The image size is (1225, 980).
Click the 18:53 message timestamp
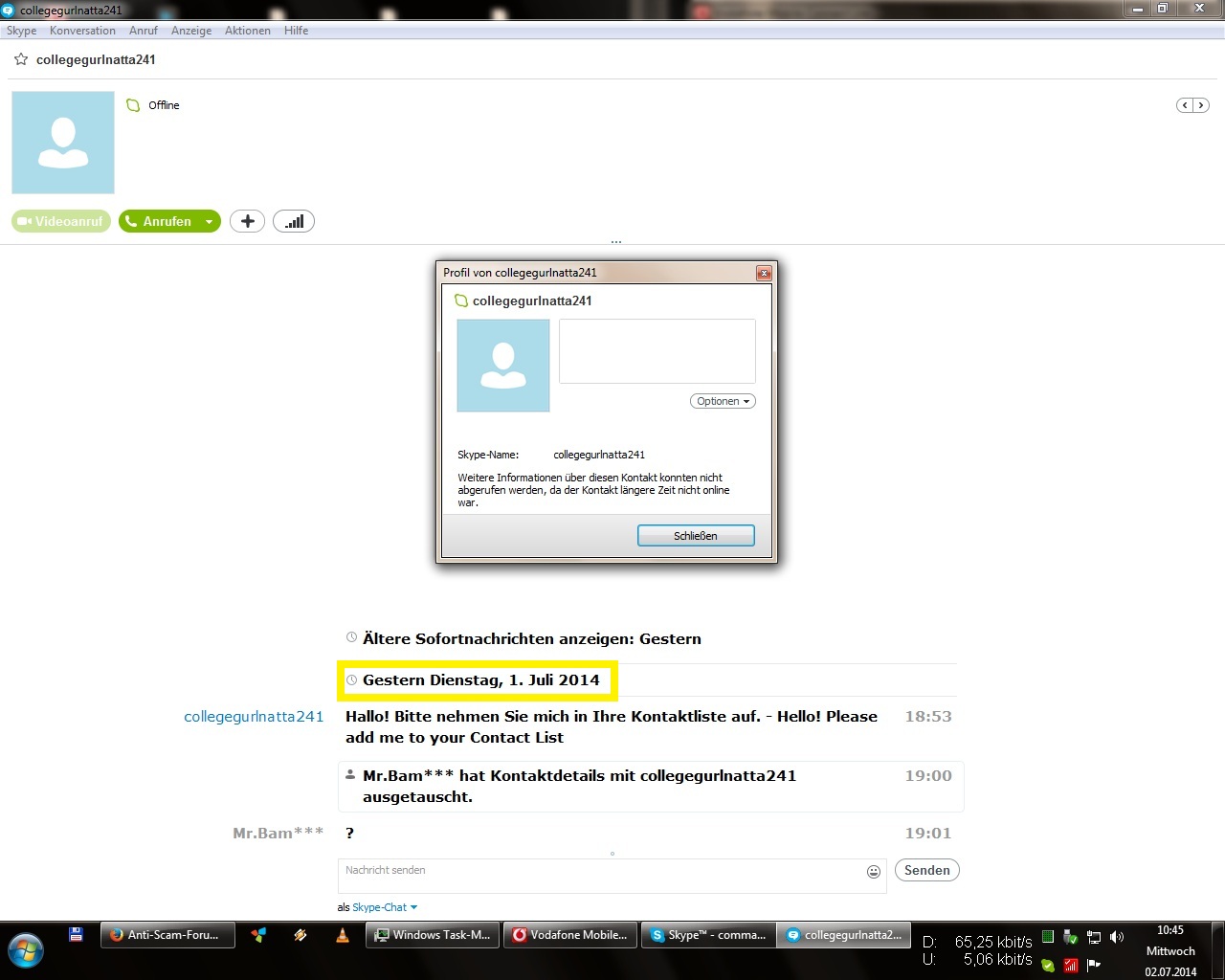(x=928, y=717)
